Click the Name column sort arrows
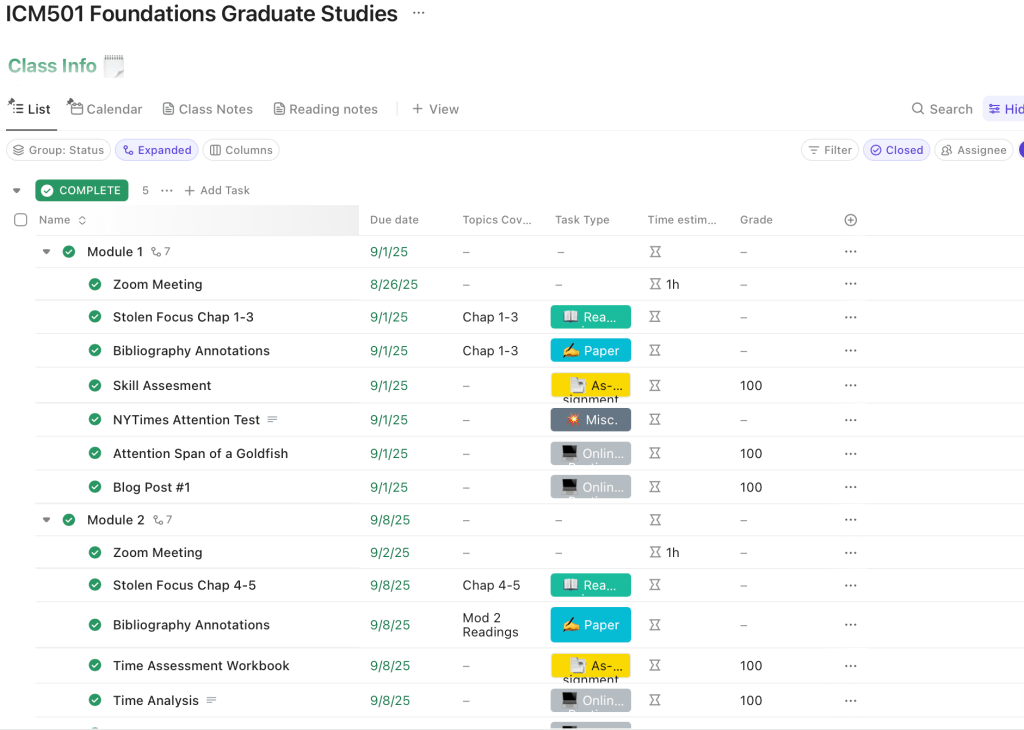Screen dimensions: 1024x730 click(x=82, y=220)
